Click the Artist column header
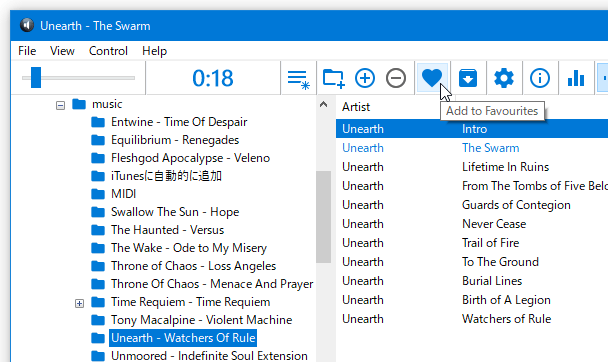Viewport: 608px width, 362px height. [356, 107]
